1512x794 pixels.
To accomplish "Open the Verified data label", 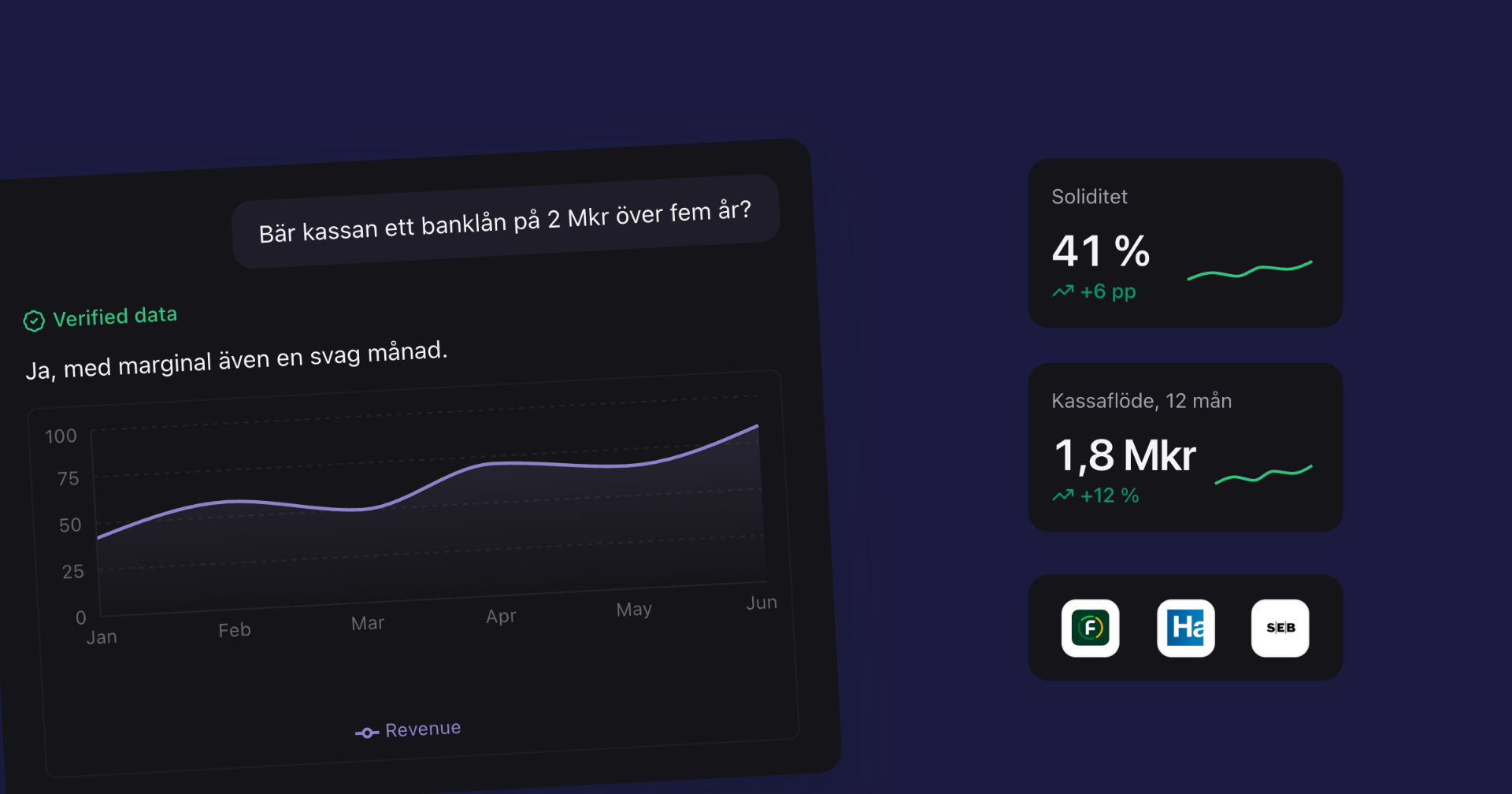I will [115, 317].
